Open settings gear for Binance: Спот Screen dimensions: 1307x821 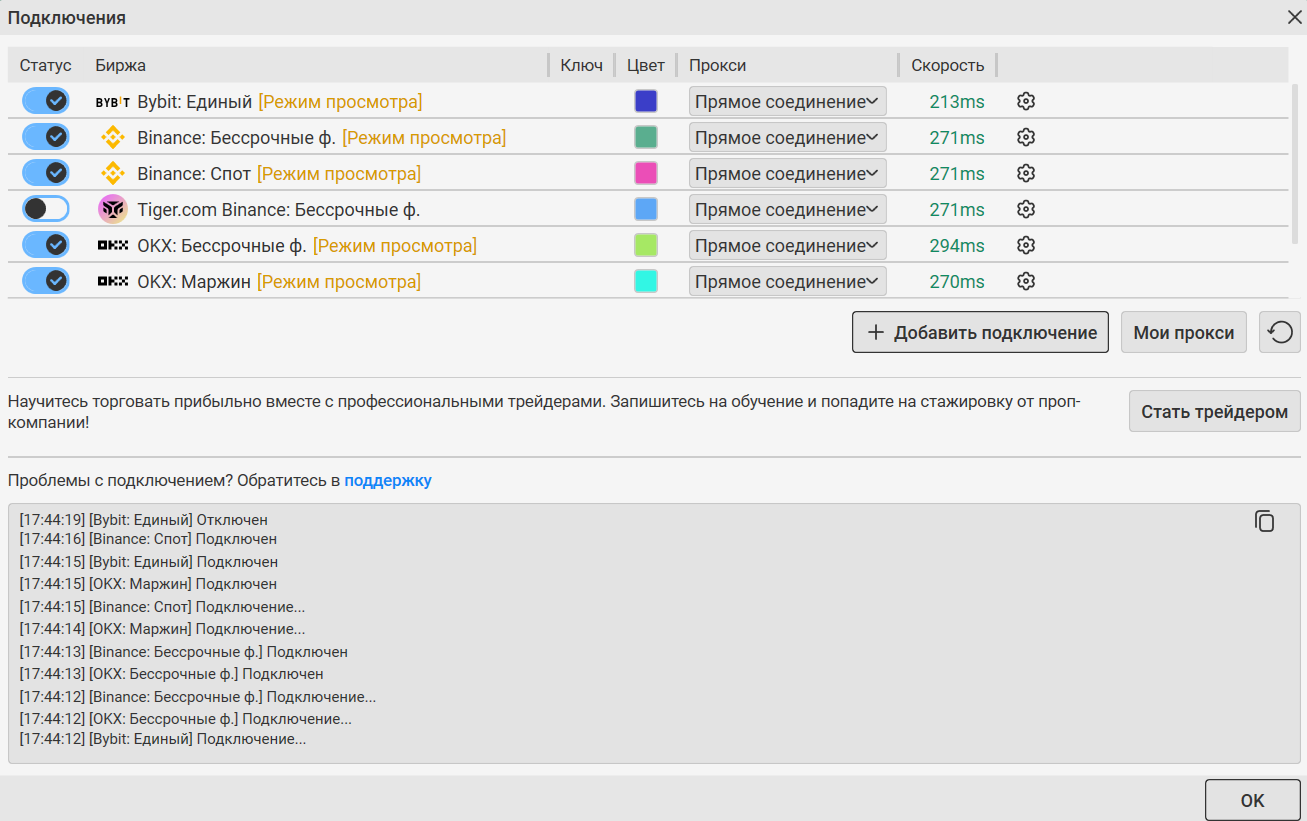(x=1025, y=173)
